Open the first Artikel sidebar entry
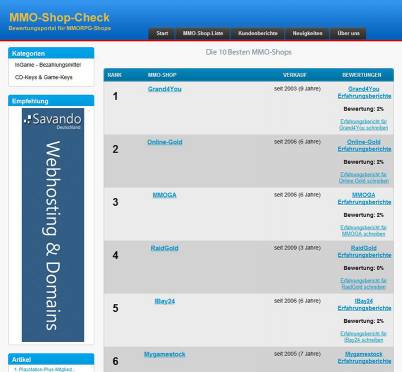 43,369
